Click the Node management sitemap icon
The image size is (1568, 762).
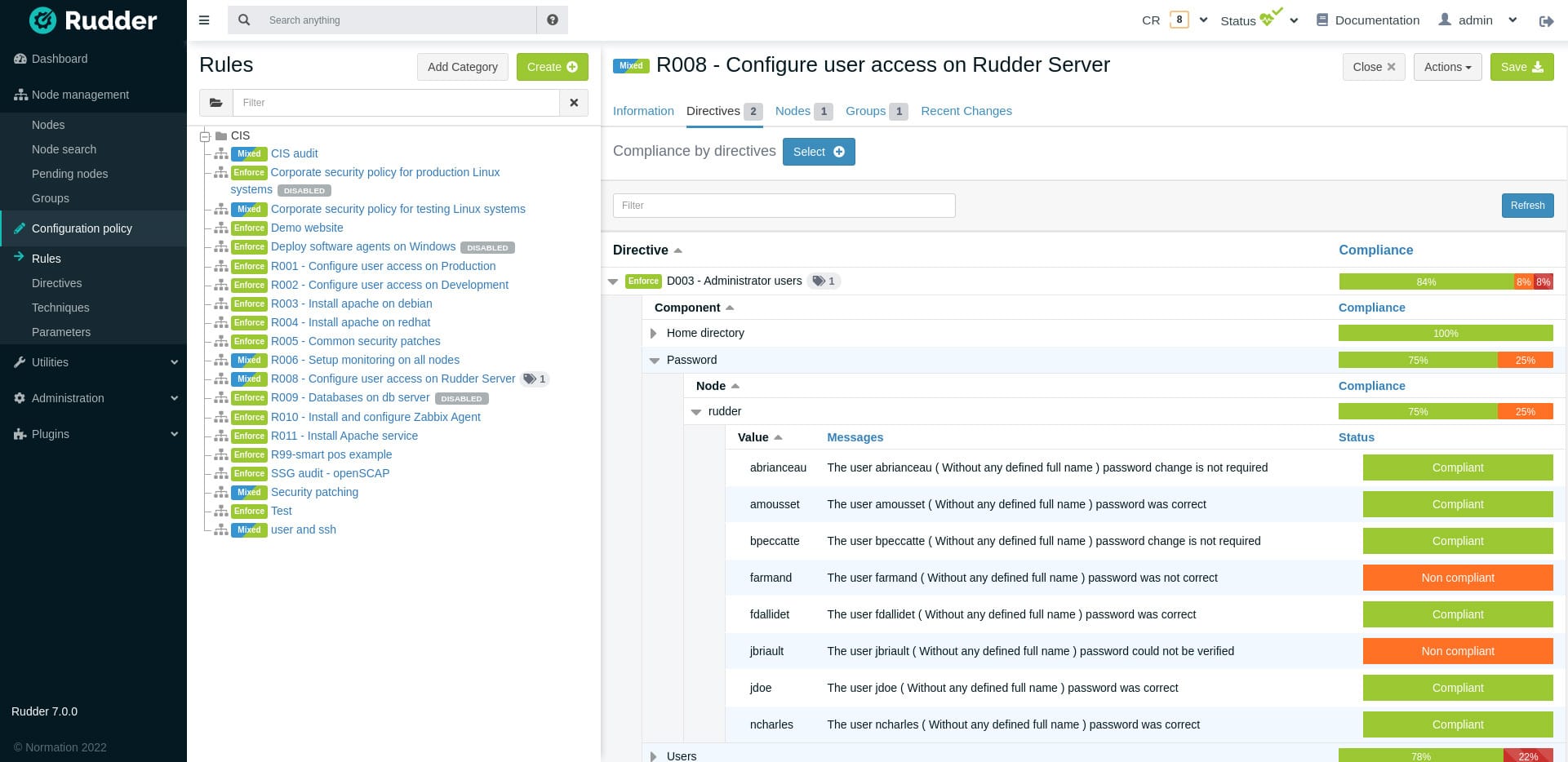point(20,95)
